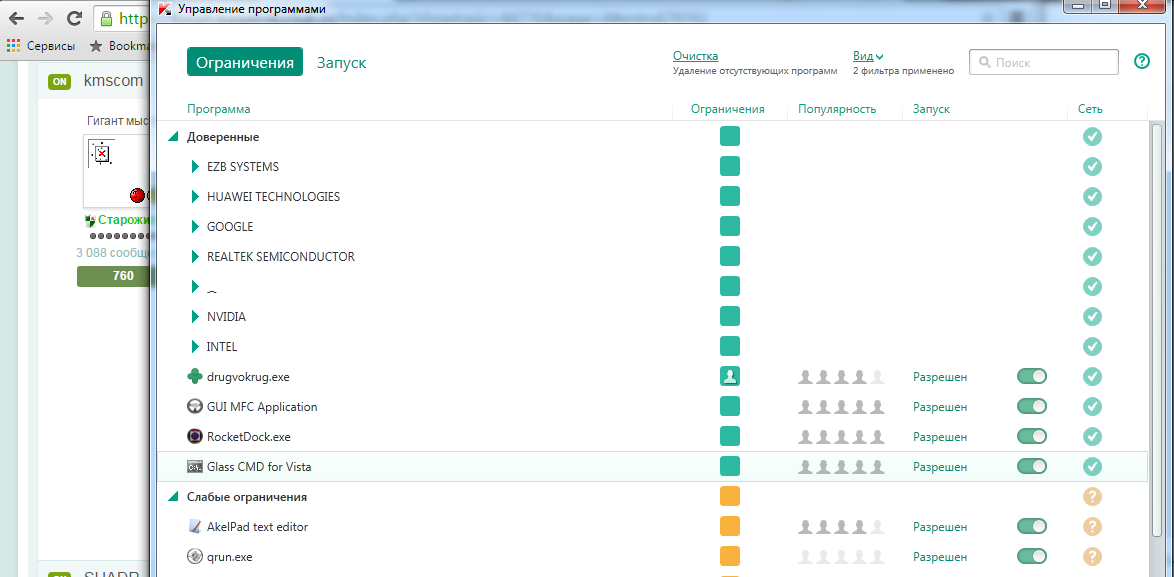Viewport: 1174px width, 577px height.
Task: Switch to the Запуск tab
Action: coord(341,62)
